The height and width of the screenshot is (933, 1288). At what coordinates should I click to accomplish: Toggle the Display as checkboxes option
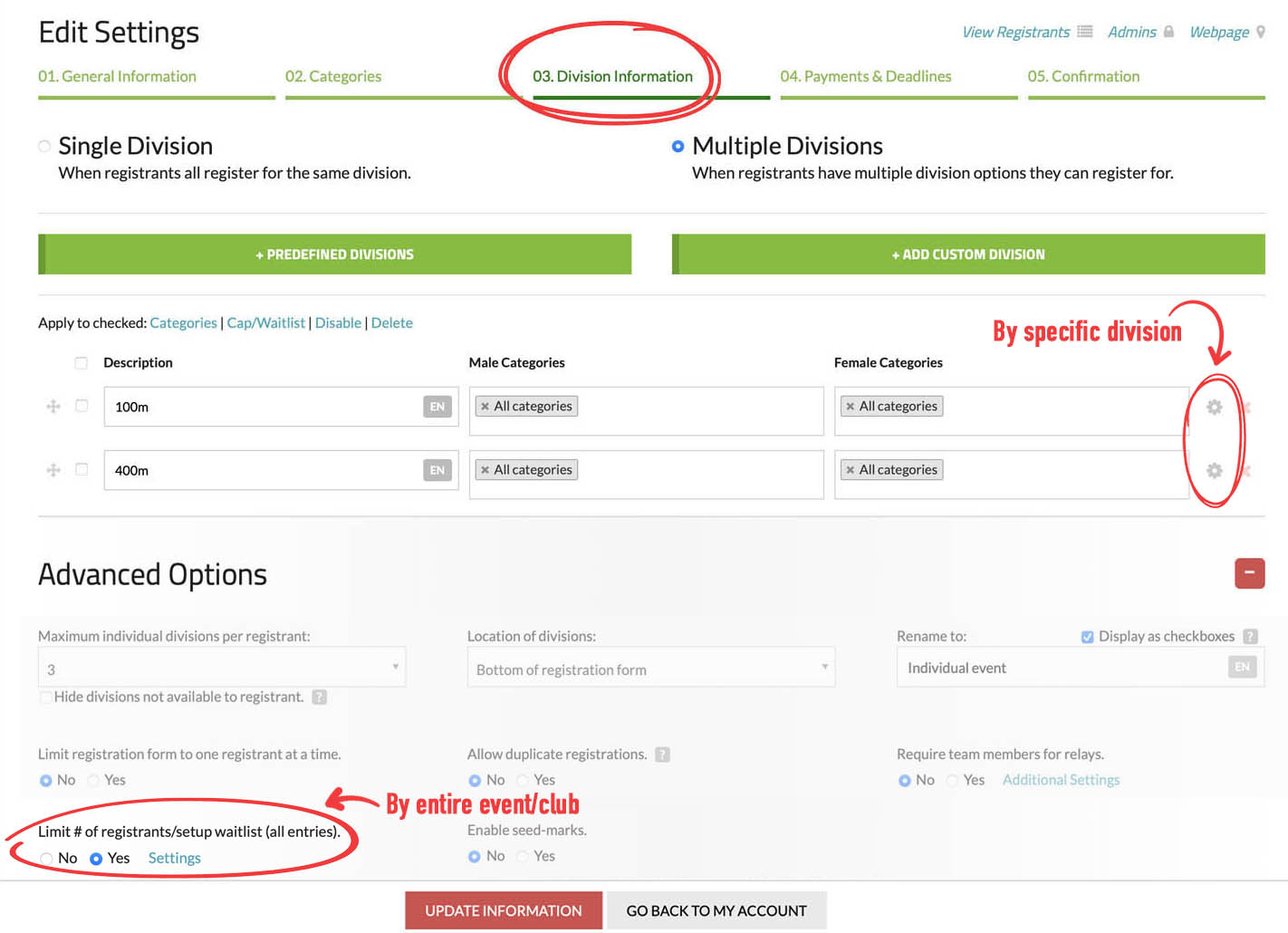tap(1087, 637)
